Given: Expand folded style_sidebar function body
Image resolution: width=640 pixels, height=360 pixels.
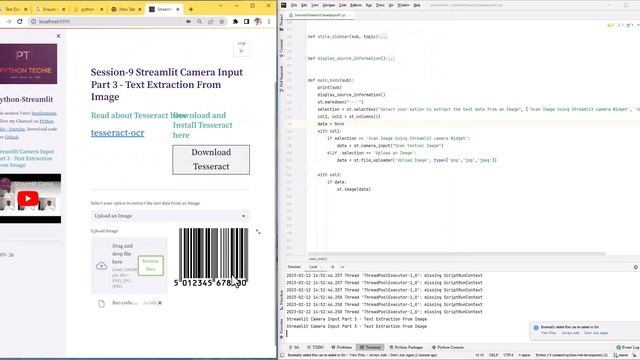Looking at the screenshot, I should 383,36.
